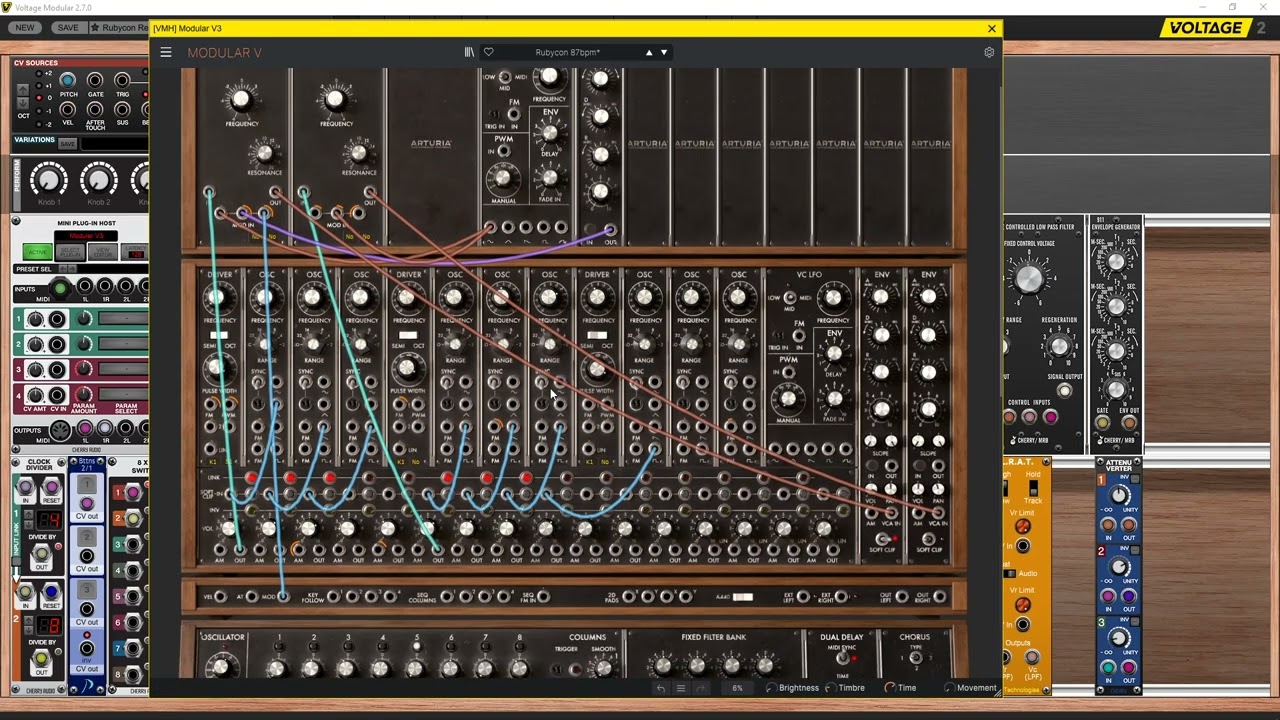Toggle the Hold/Track switch on orange module
1280x720 pixels.
tap(1033, 488)
